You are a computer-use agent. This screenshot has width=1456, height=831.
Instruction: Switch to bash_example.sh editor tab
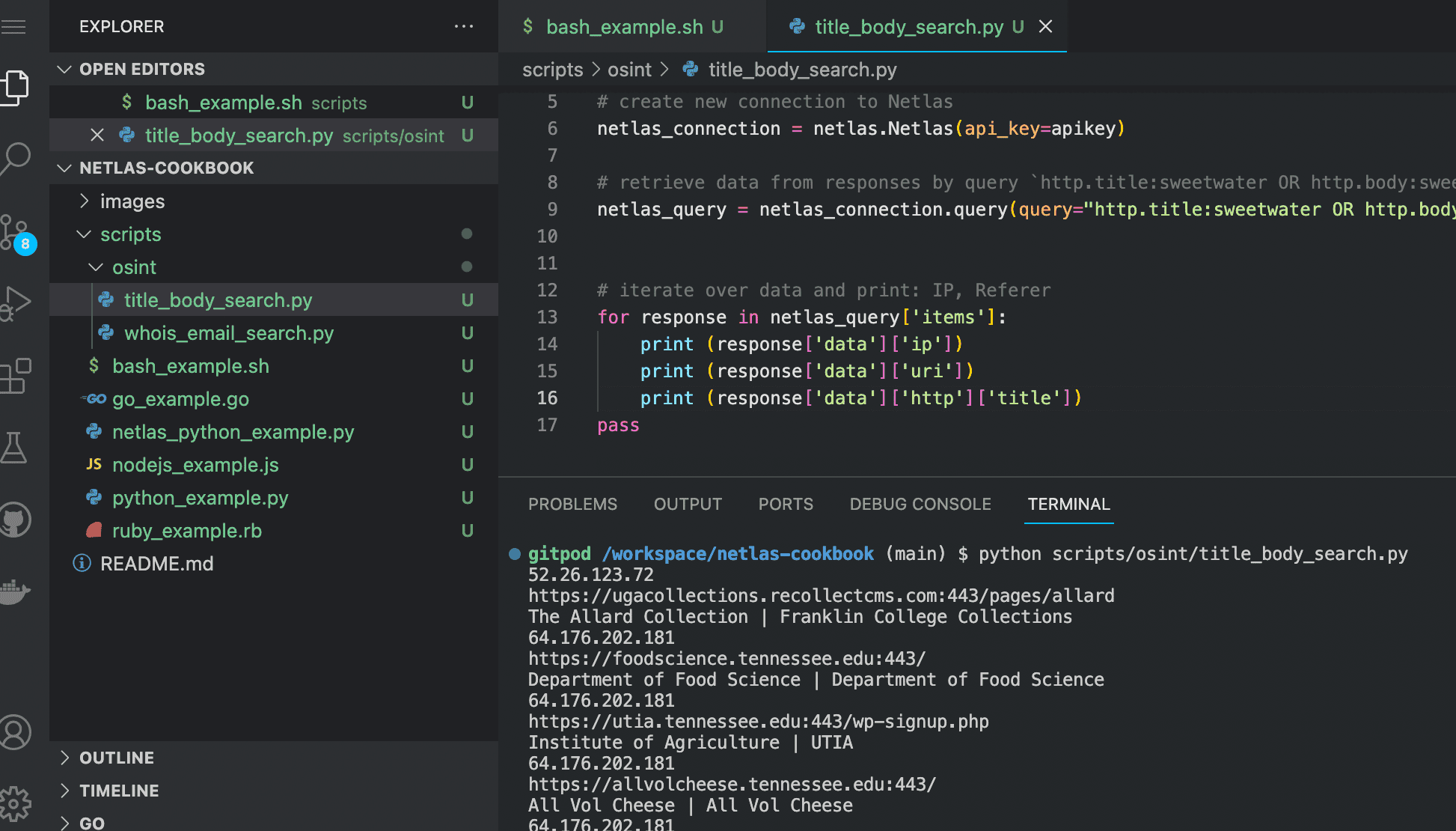click(624, 27)
